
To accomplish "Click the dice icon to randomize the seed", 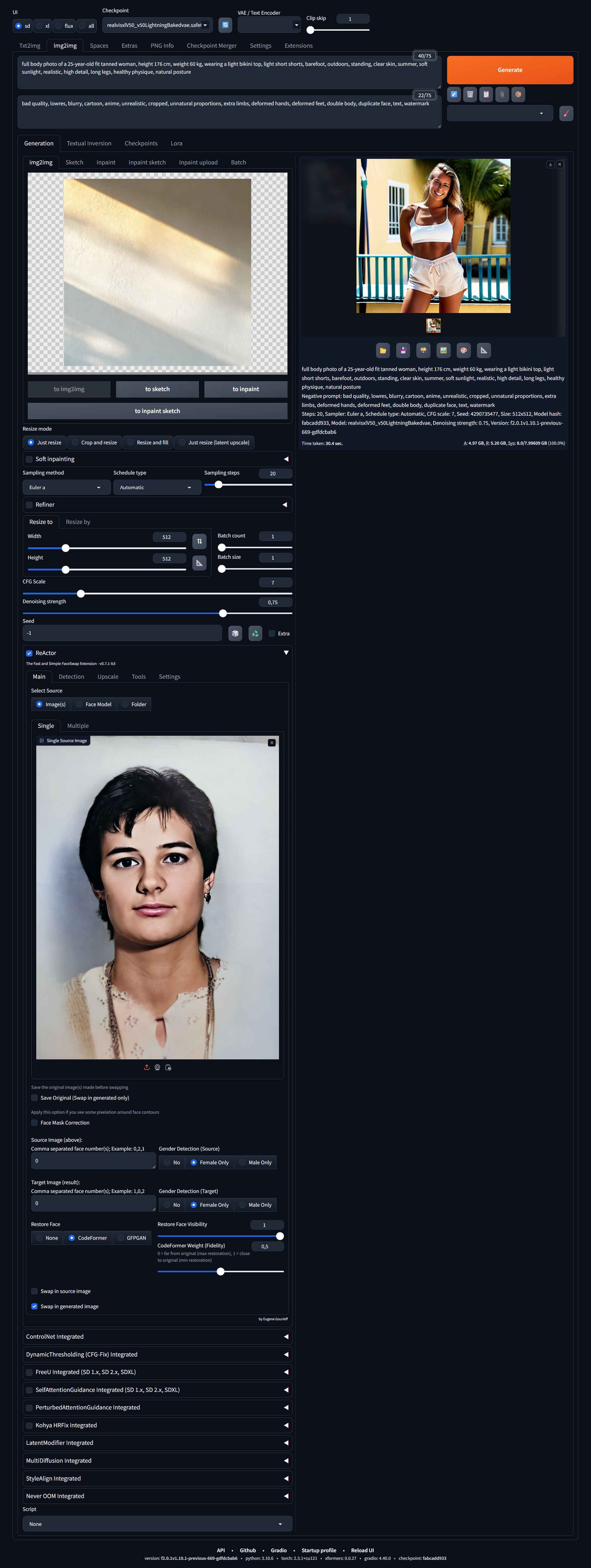I will 235,634.
